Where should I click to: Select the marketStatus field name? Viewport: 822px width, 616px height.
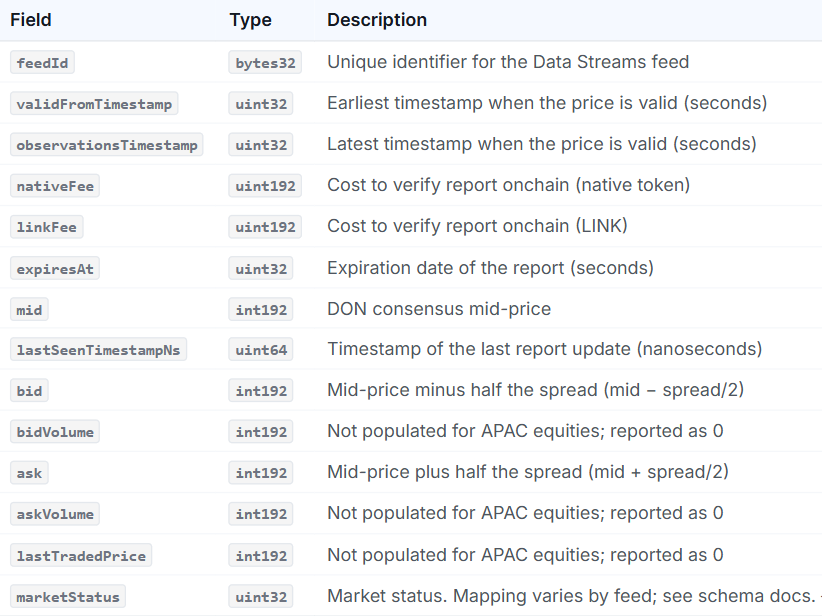pyautogui.click(x=68, y=596)
